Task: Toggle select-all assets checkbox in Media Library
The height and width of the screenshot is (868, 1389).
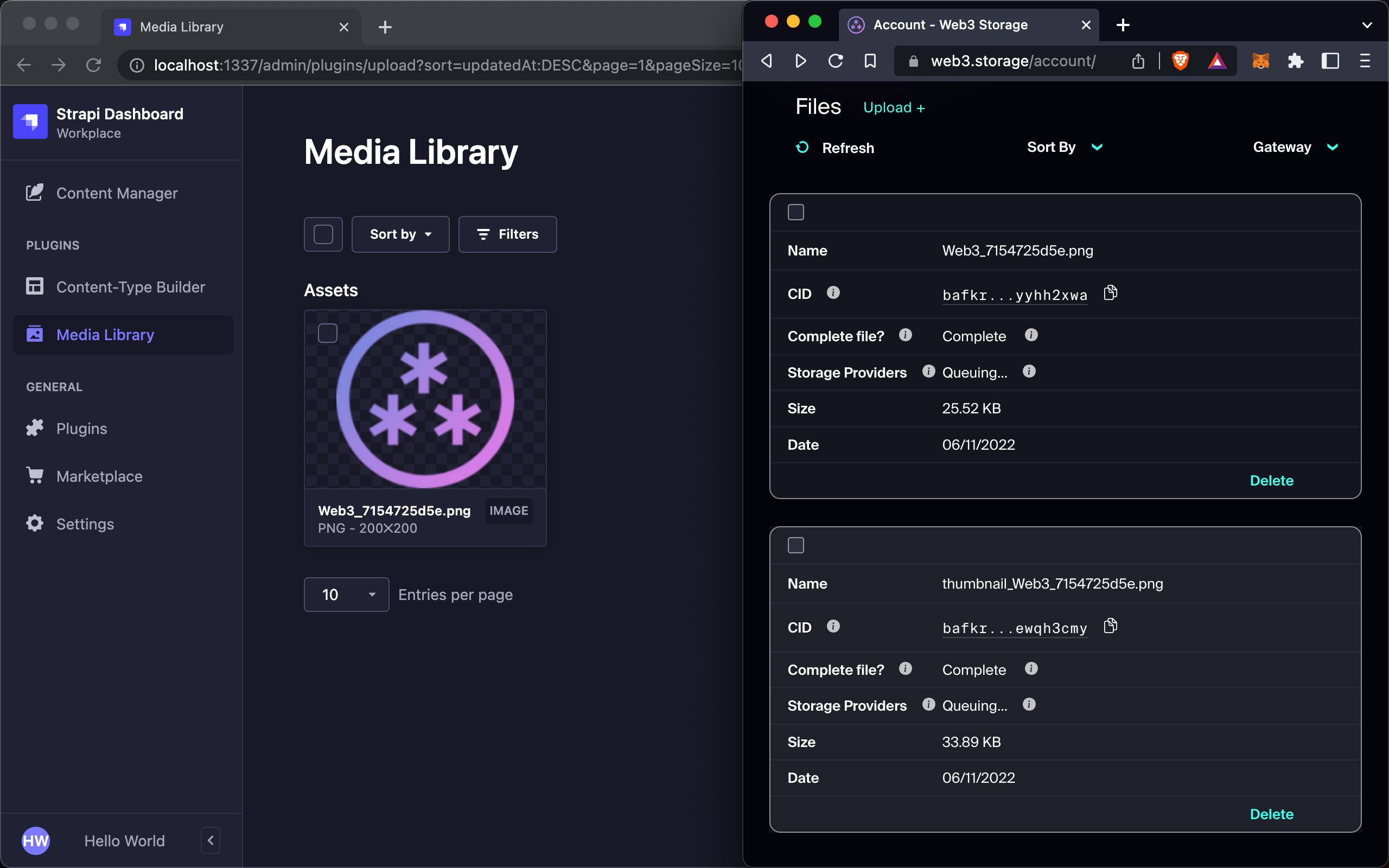Action: (x=323, y=234)
